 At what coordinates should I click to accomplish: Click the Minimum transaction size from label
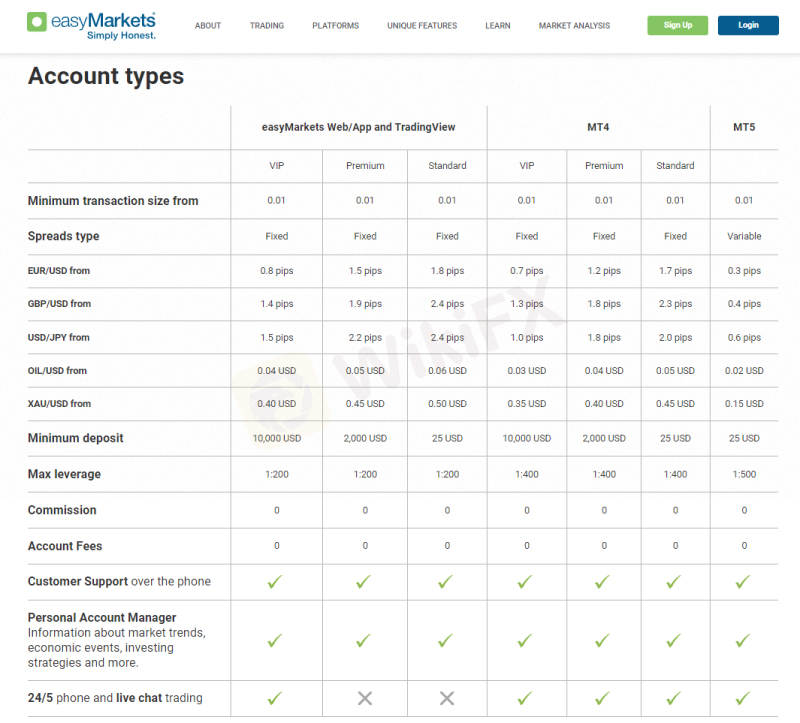pyautogui.click(x=113, y=201)
